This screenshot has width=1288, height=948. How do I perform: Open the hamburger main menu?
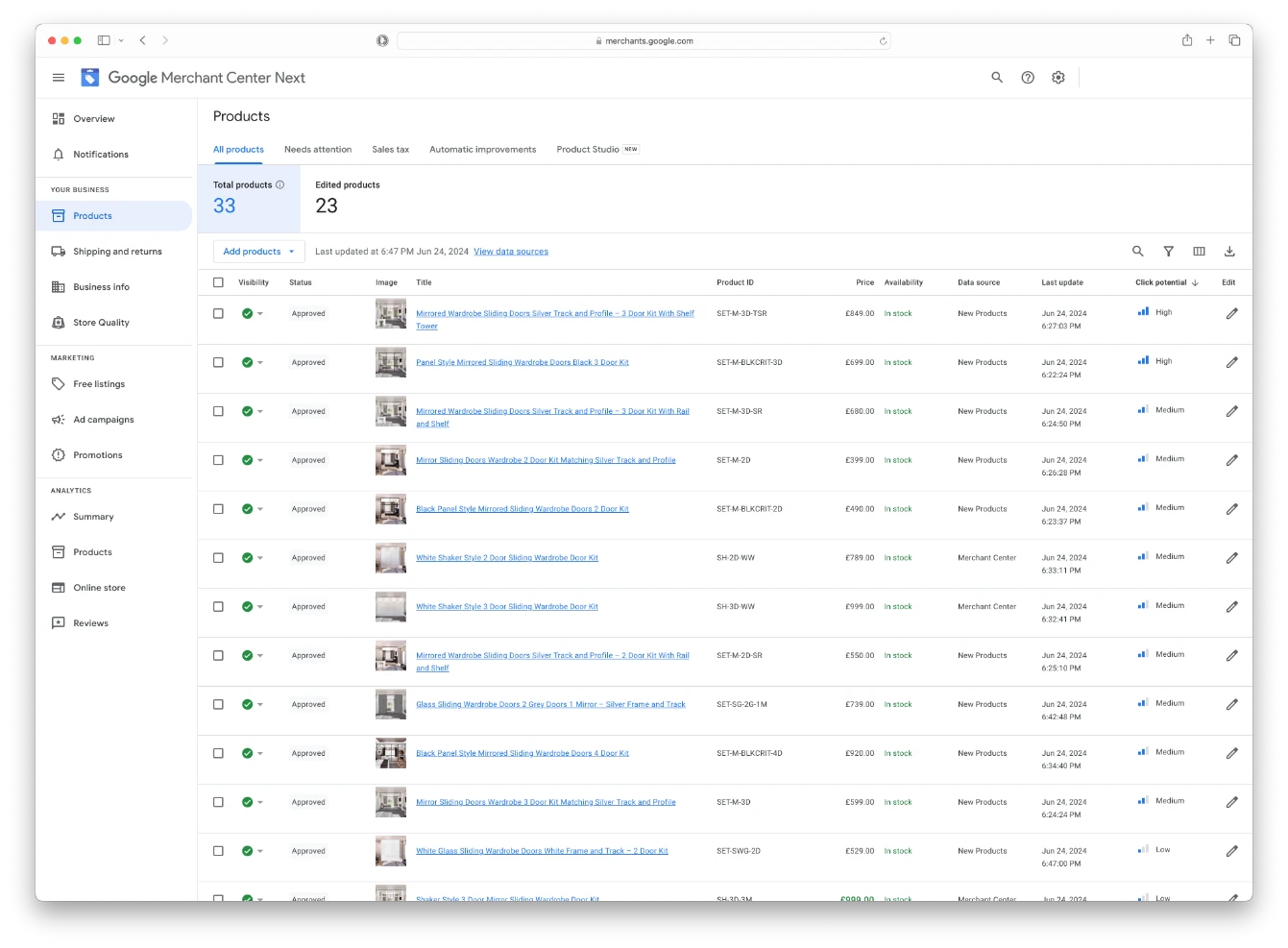(59, 78)
